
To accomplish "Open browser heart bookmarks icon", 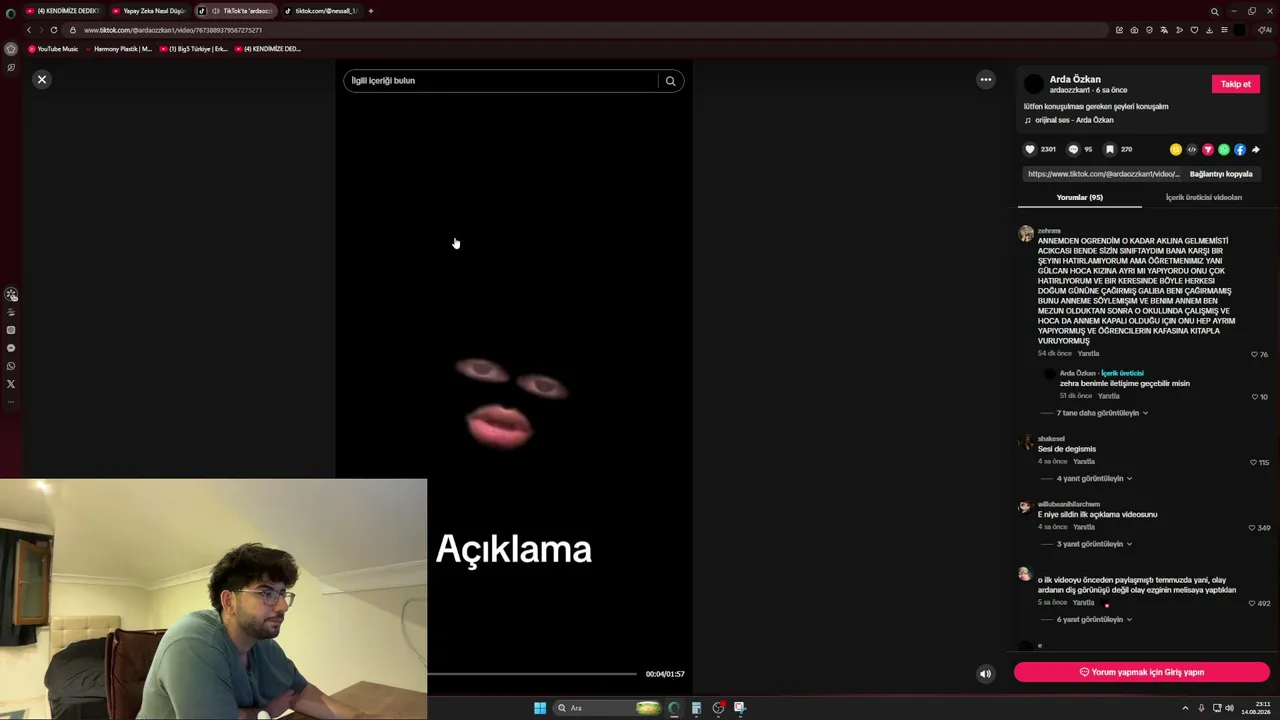I will (x=1194, y=30).
